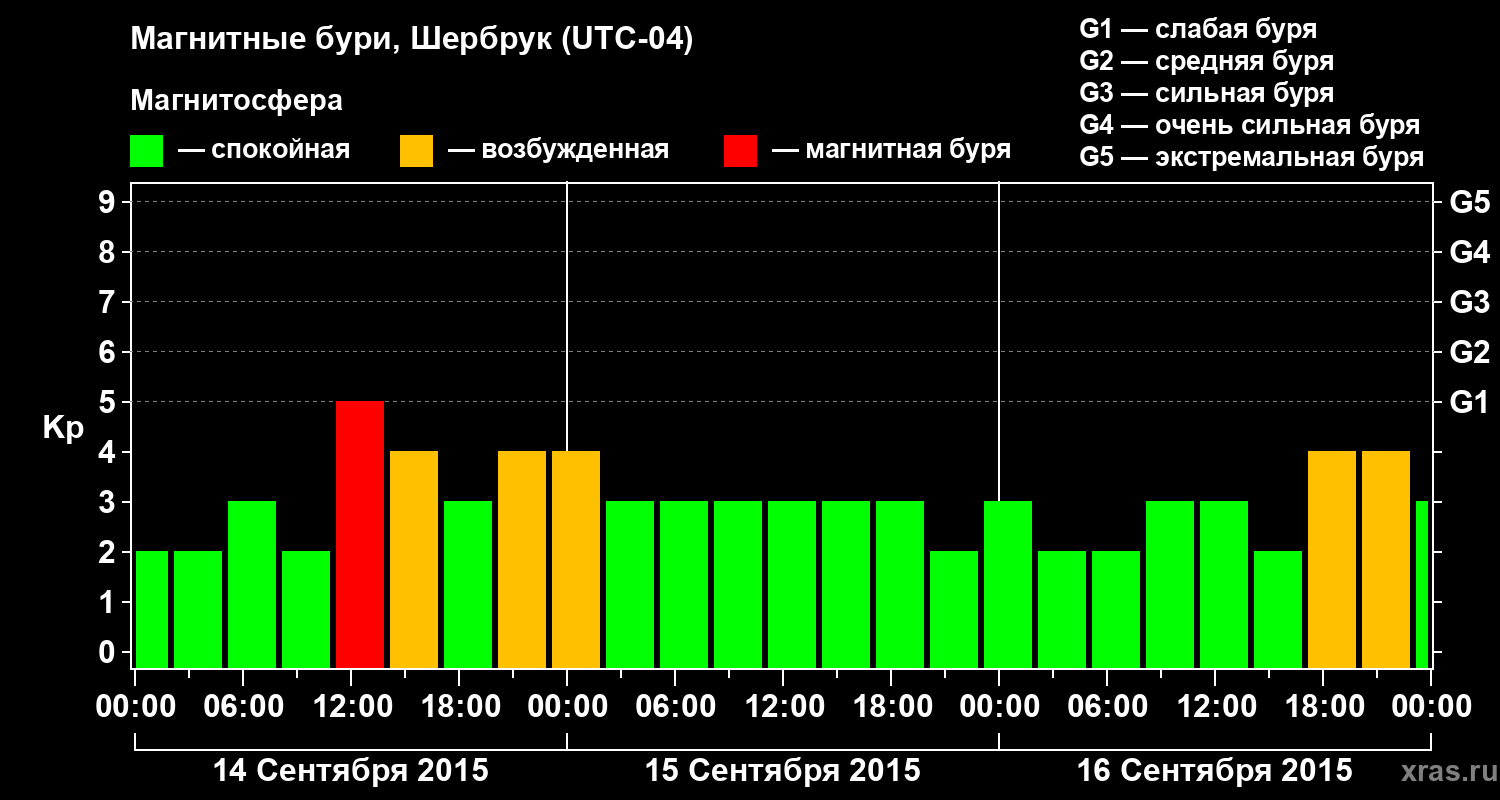Click the '— возбужденная' legend label
The width and height of the screenshot is (1500, 800).
[558, 150]
